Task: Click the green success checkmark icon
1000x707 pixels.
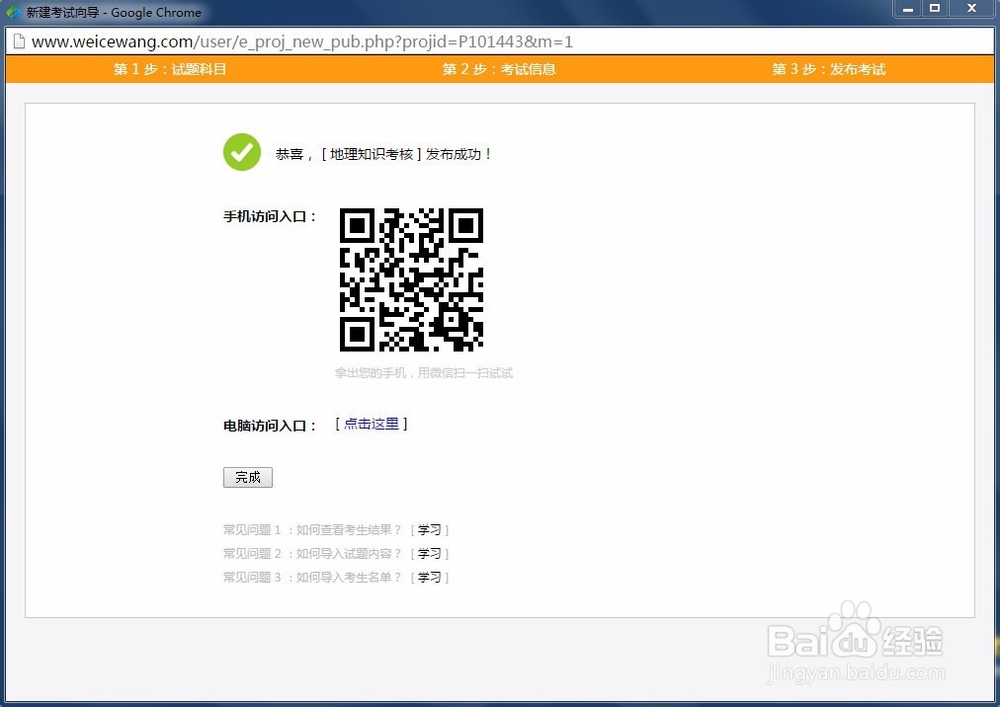Action: click(x=241, y=152)
